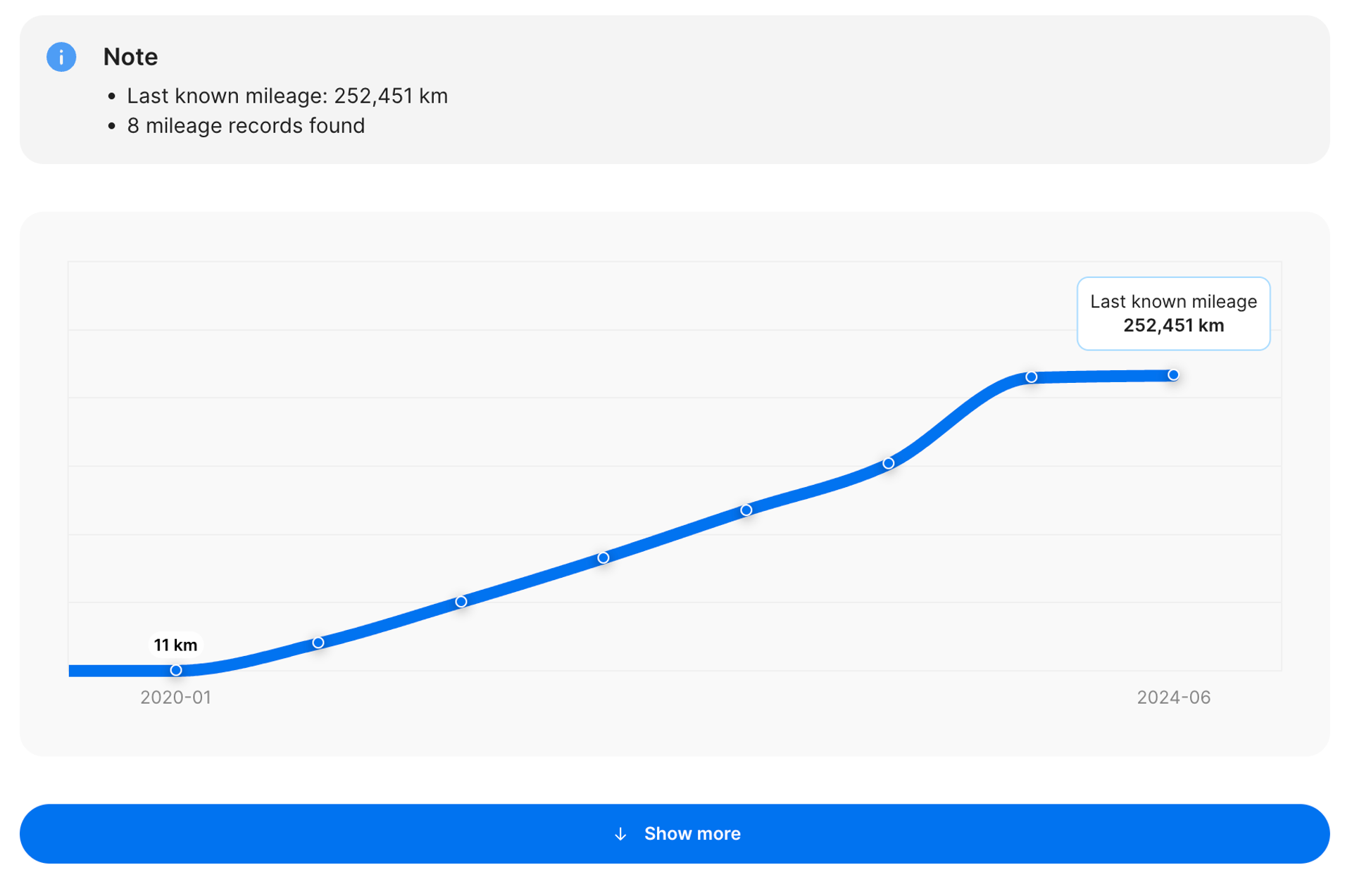Image resolution: width=1352 pixels, height=896 pixels.
Task: Click the 11 km label bubble
Action: tap(175, 645)
